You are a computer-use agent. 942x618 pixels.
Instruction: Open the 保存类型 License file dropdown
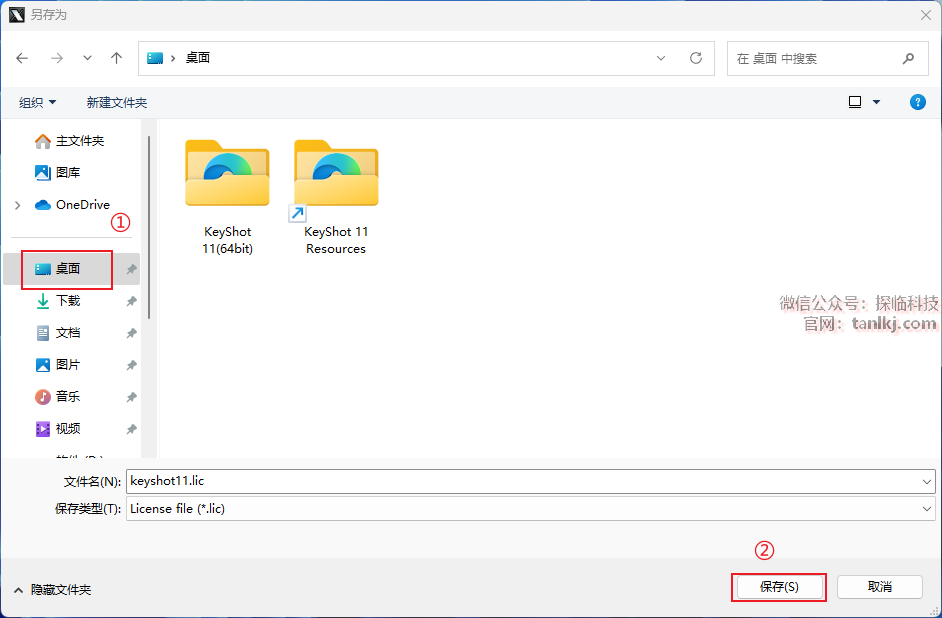[x=530, y=509]
